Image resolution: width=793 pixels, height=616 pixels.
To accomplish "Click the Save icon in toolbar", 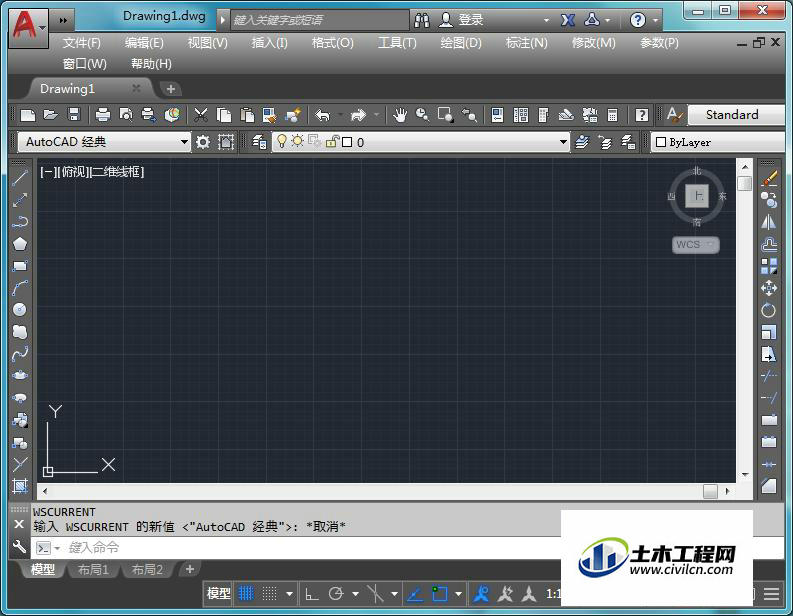I will pyautogui.click(x=74, y=115).
